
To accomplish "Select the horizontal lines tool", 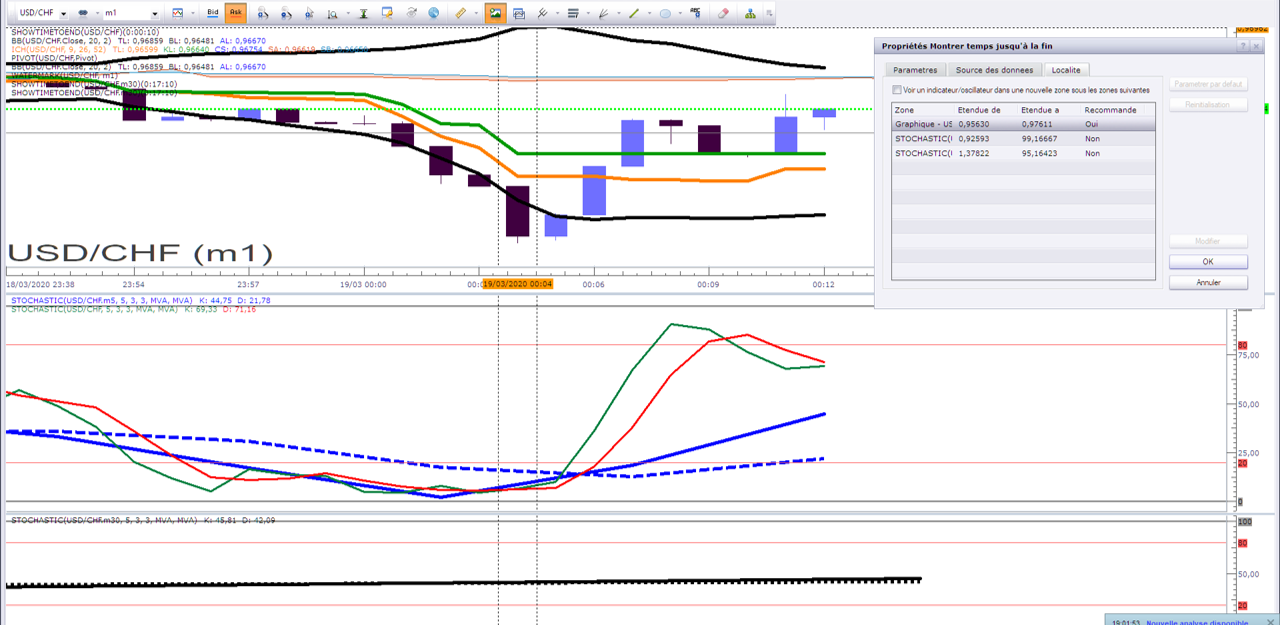I will tap(573, 13).
